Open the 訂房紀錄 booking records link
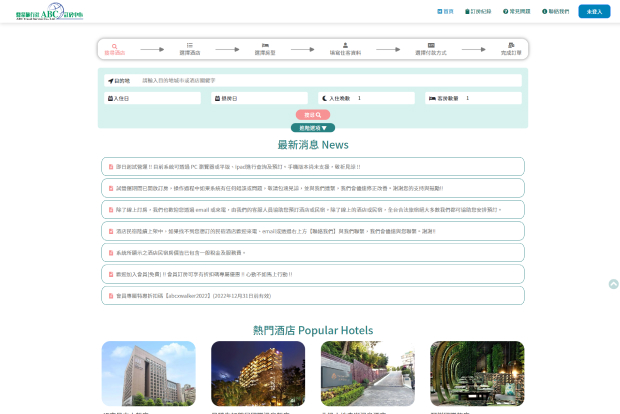Viewport: 620px width, 414px height. tap(478, 11)
